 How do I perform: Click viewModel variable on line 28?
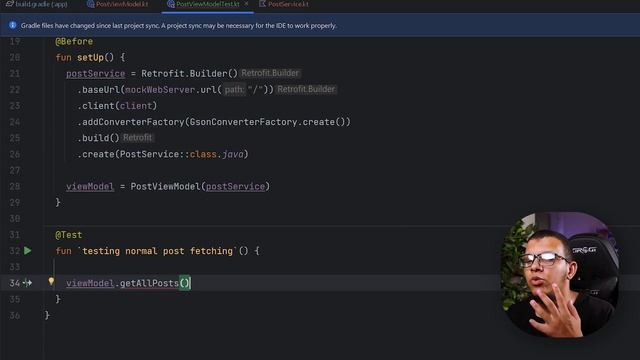tap(90, 187)
